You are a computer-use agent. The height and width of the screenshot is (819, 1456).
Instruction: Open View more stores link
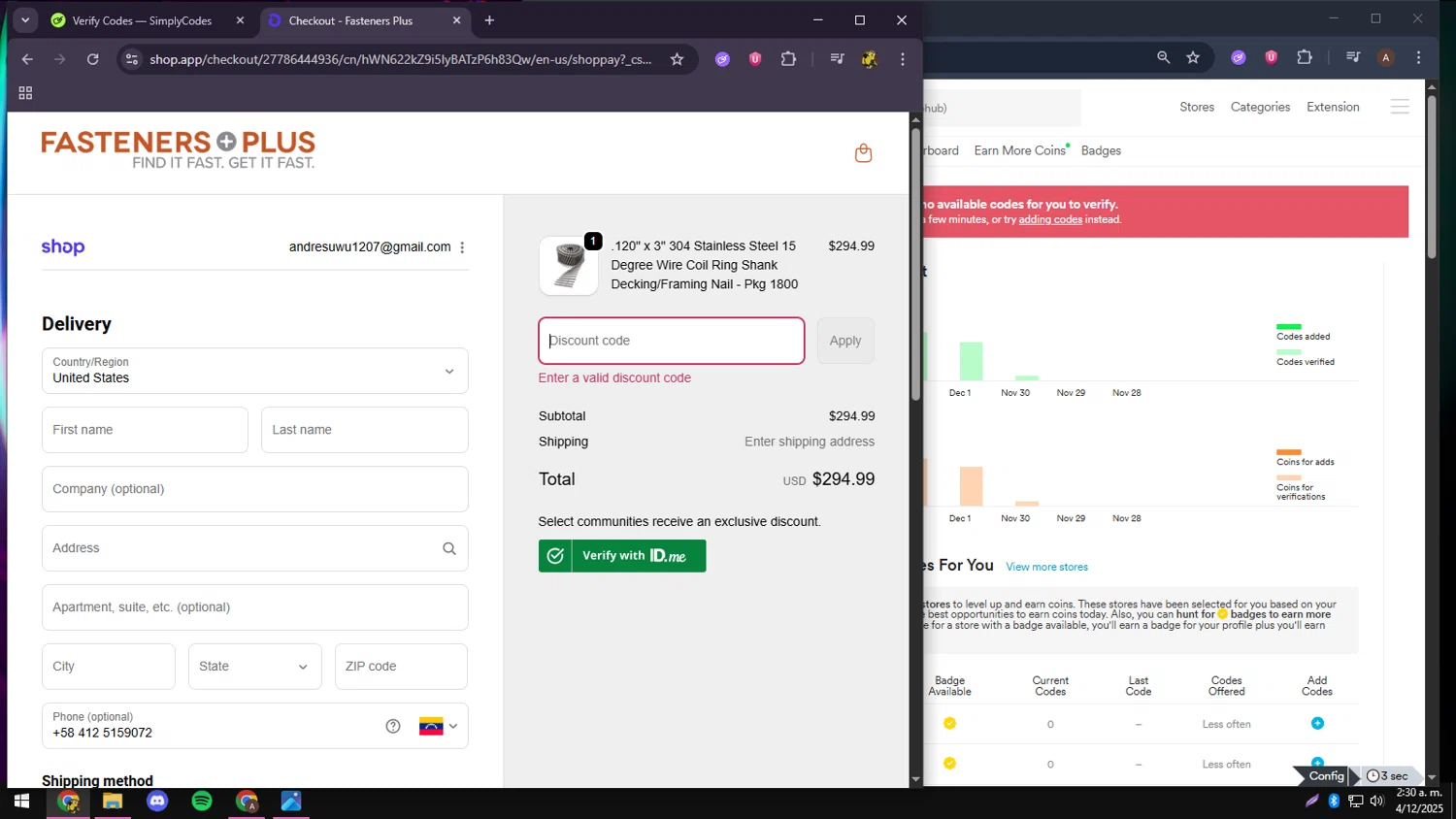click(x=1046, y=567)
